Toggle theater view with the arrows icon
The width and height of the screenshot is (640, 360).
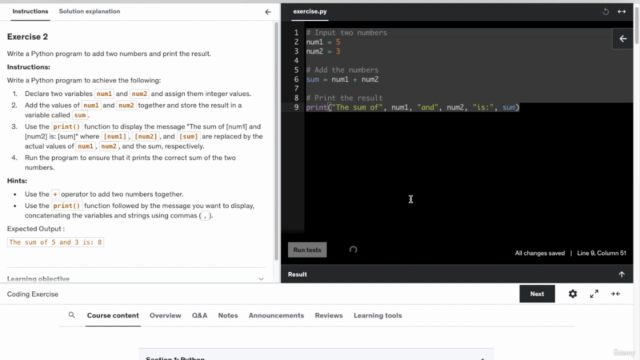(616, 294)
